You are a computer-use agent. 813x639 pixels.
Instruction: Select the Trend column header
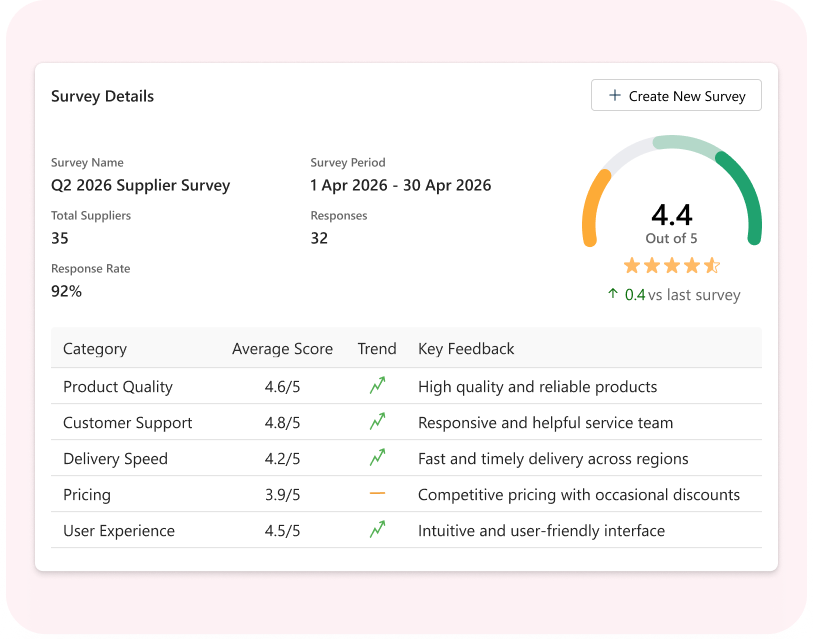(x=377, y=349)
